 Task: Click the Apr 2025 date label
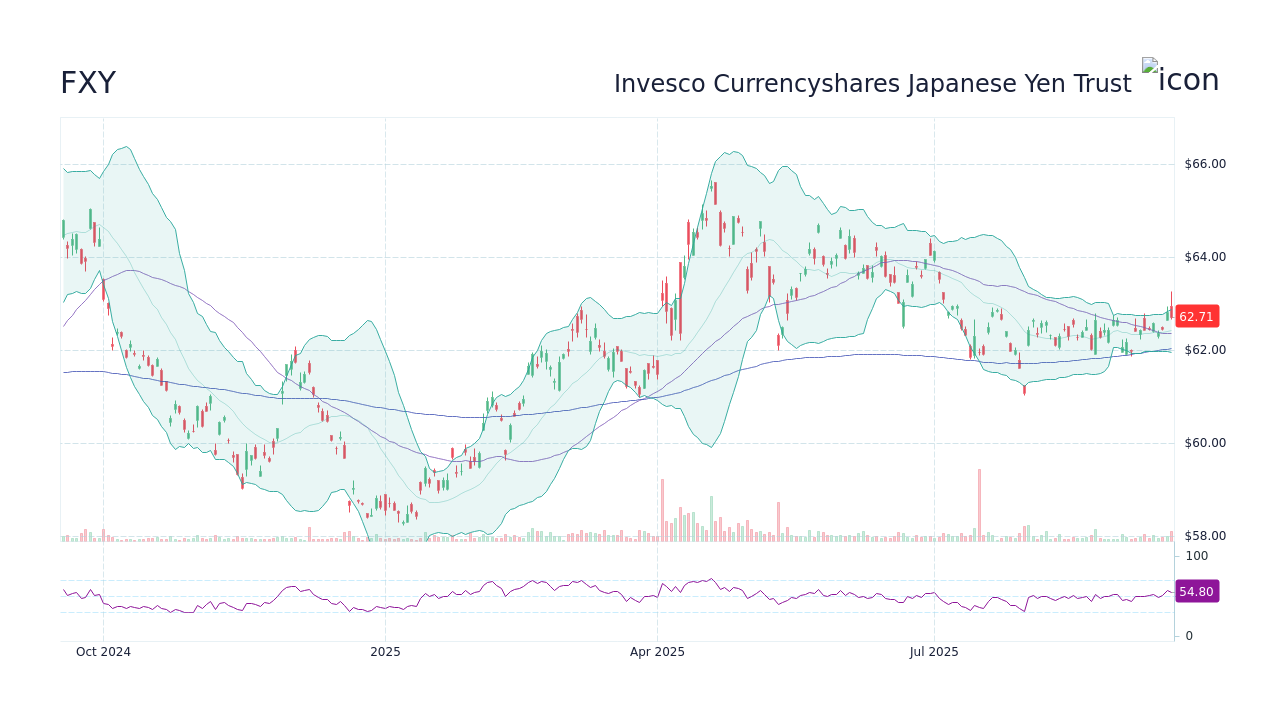tap(657, 652)
